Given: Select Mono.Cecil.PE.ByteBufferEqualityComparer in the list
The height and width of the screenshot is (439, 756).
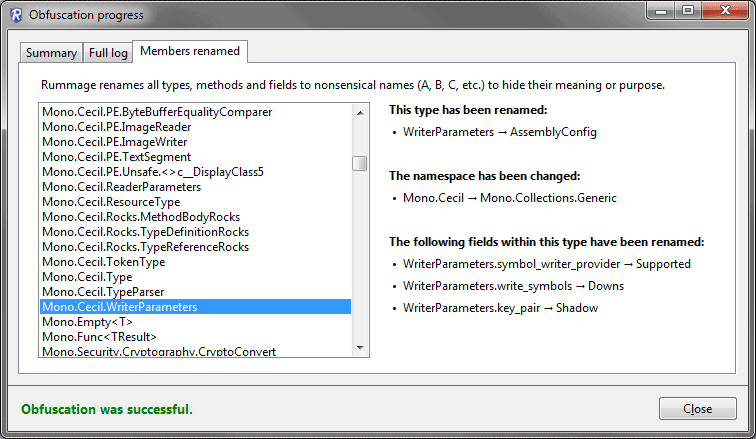Looking at the screenshot, I should pyautogui.click(x=157, y=112).
